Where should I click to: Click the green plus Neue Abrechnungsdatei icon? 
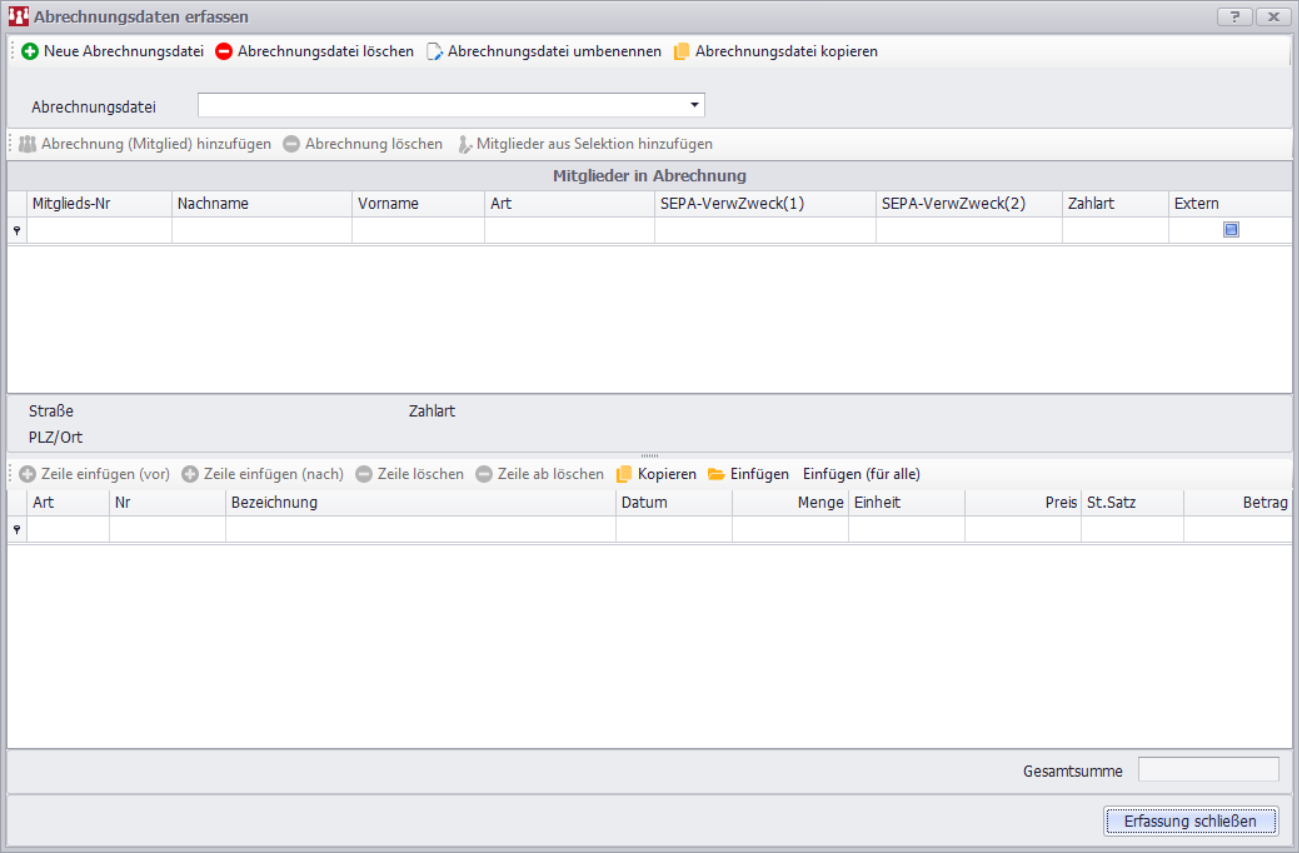pyautogui.click(x=30, y=51)
